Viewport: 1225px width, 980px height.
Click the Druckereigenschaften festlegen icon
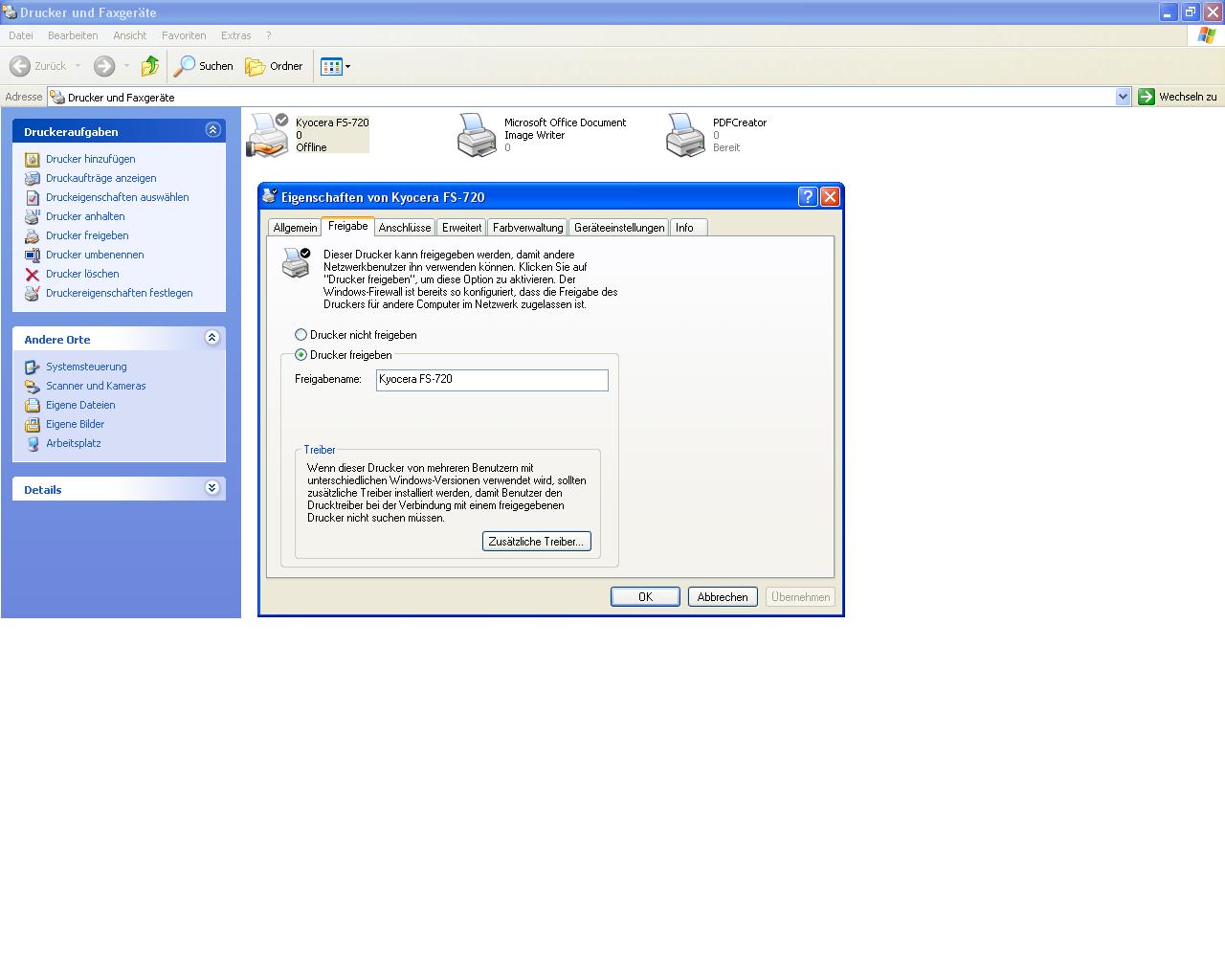click(33, 294)
